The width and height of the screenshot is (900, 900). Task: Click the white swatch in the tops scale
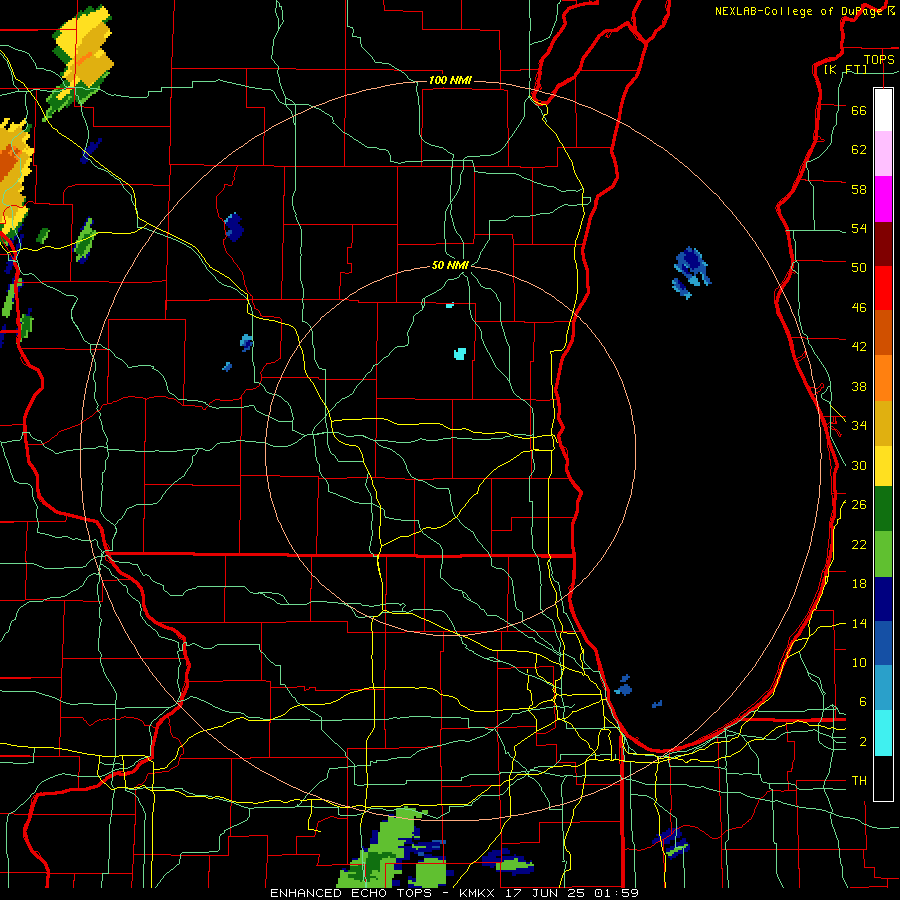click(883, 110)
